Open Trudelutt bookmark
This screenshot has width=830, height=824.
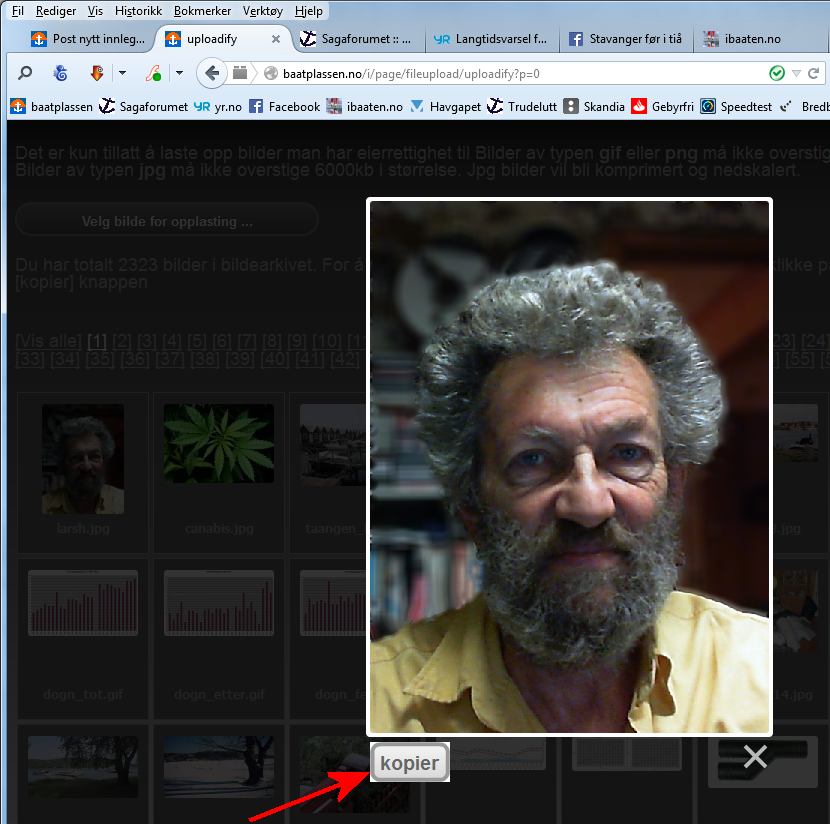[x=522, y=106]
